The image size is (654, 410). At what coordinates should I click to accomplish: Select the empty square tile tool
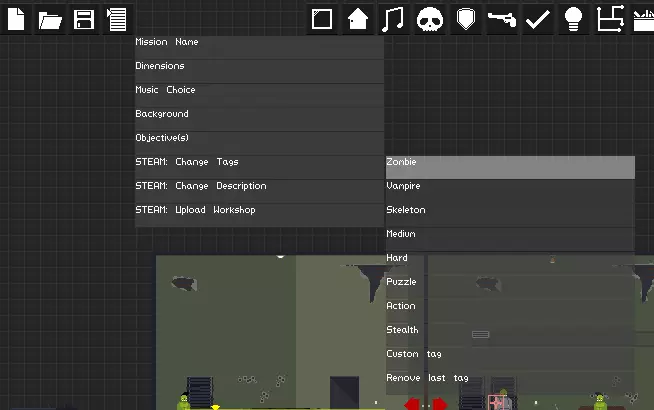(322, 19)
